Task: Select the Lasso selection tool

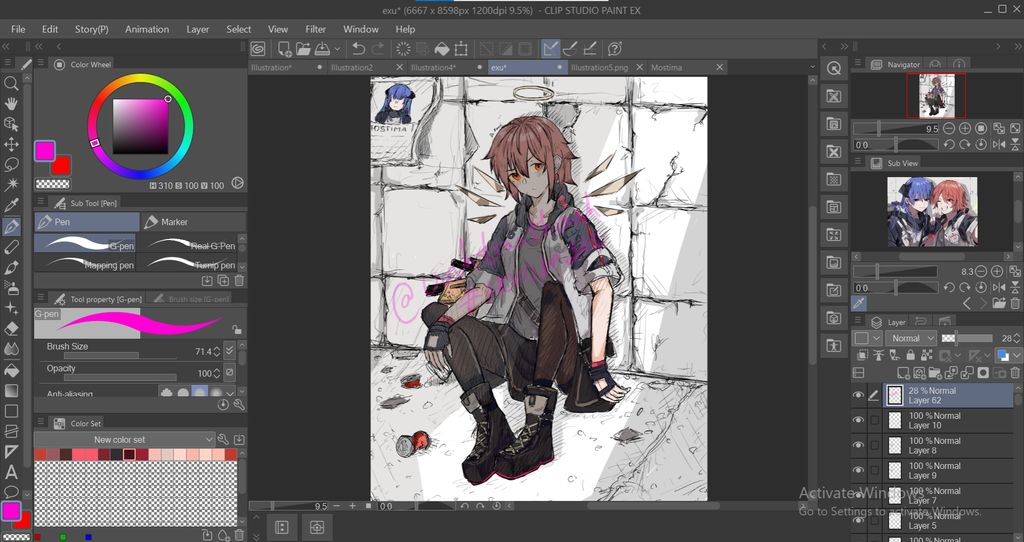Action: pos(11,165)
